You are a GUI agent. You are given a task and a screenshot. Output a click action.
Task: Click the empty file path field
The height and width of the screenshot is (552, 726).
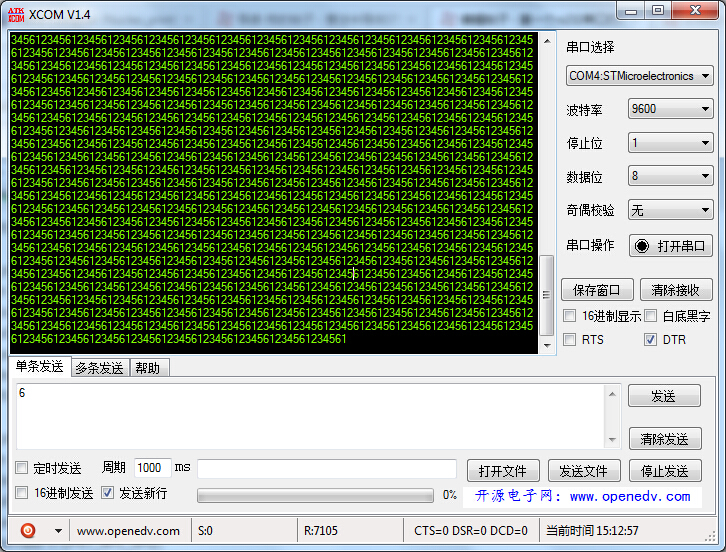[327, 469]
